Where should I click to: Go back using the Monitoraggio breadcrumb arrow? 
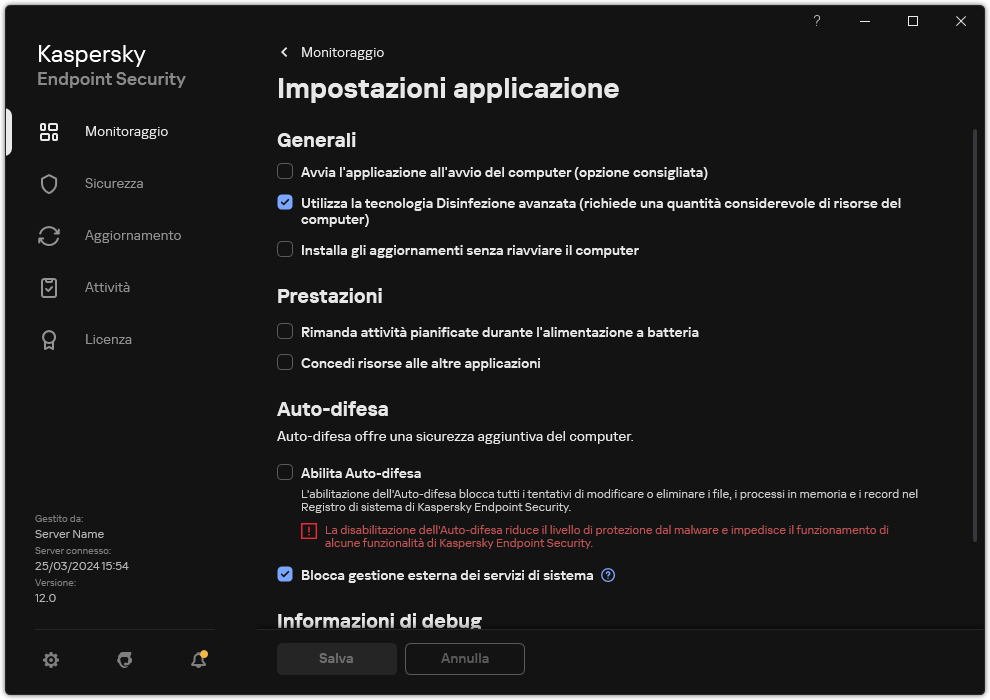point(284,52)
